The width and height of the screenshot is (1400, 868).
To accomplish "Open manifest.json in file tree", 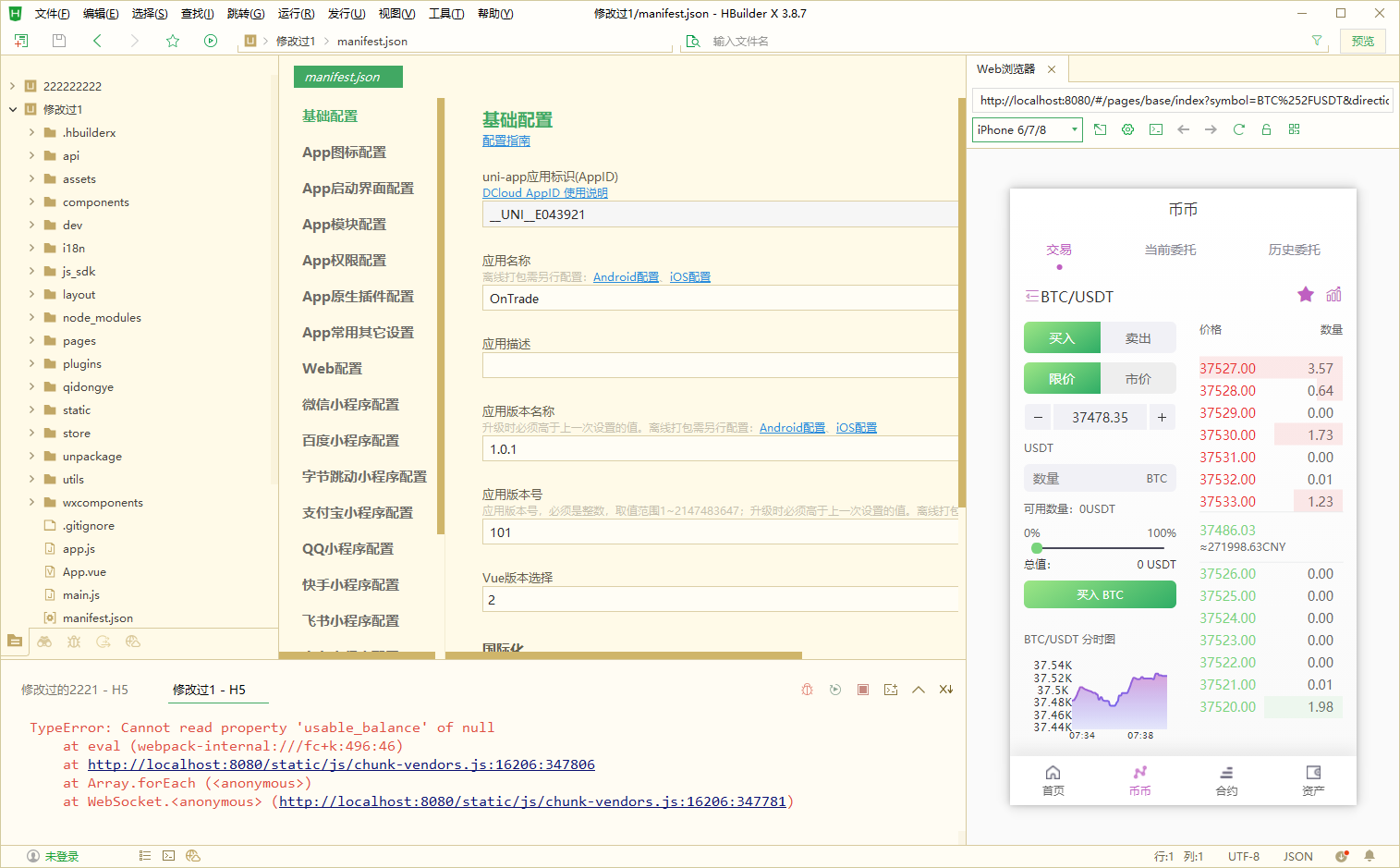I will pyautogui.click(x=97, y=617).
